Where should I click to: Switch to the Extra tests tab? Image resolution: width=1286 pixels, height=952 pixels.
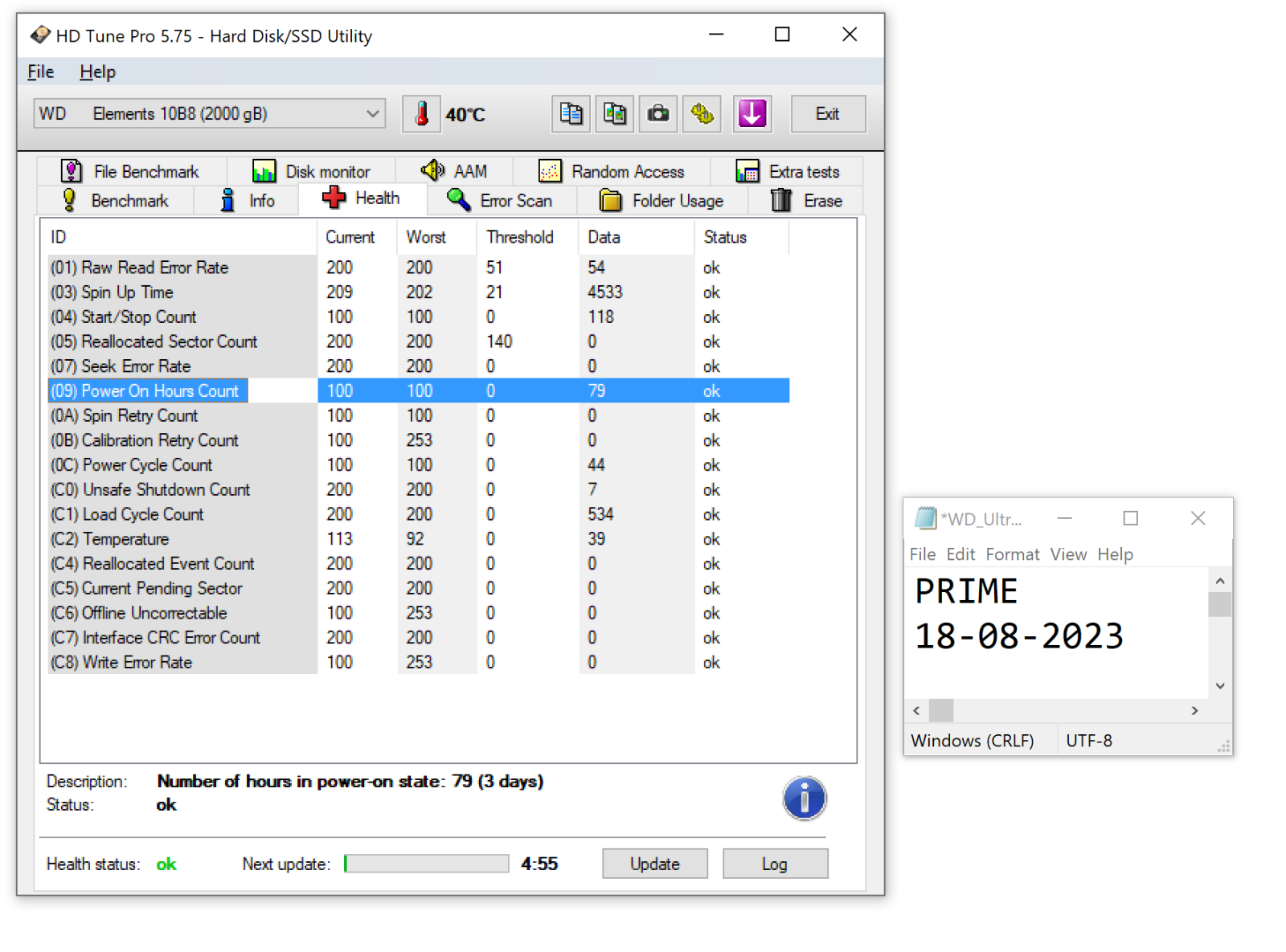787,171
